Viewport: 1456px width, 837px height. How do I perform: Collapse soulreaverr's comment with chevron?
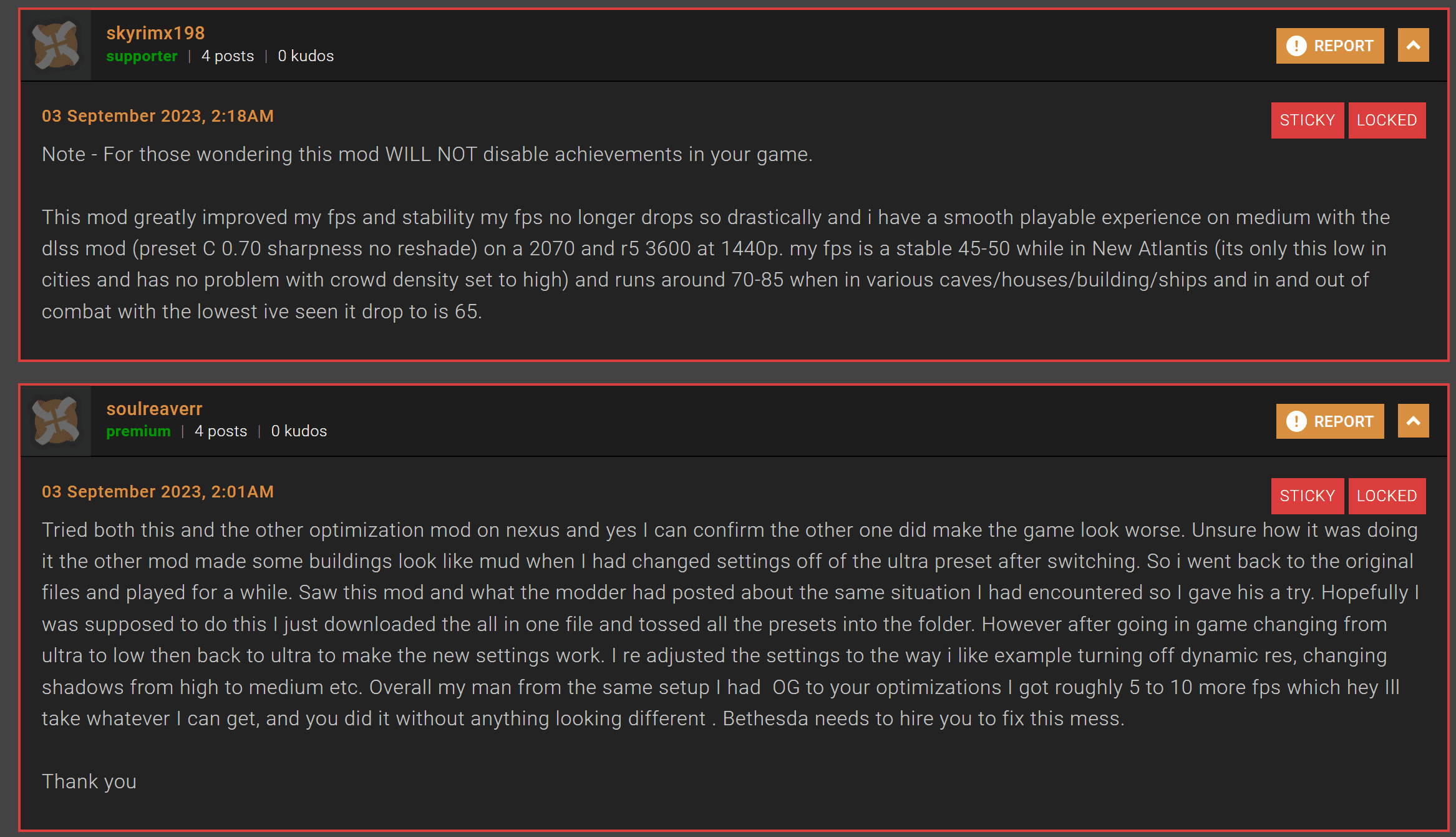(1413, 421)
